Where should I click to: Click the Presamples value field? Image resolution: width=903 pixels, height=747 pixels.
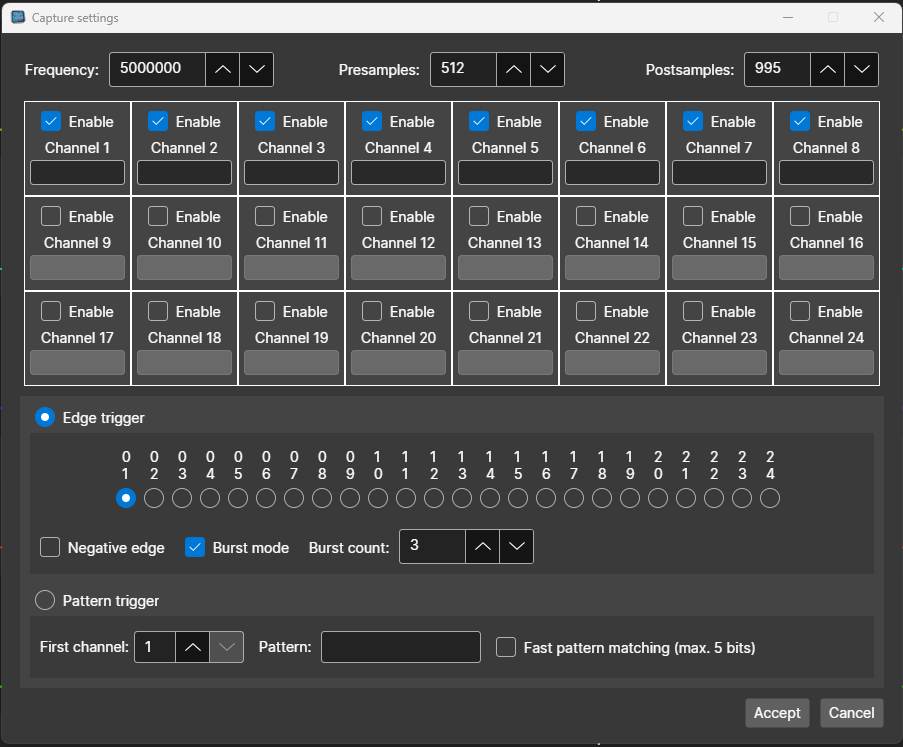(463, 70)
